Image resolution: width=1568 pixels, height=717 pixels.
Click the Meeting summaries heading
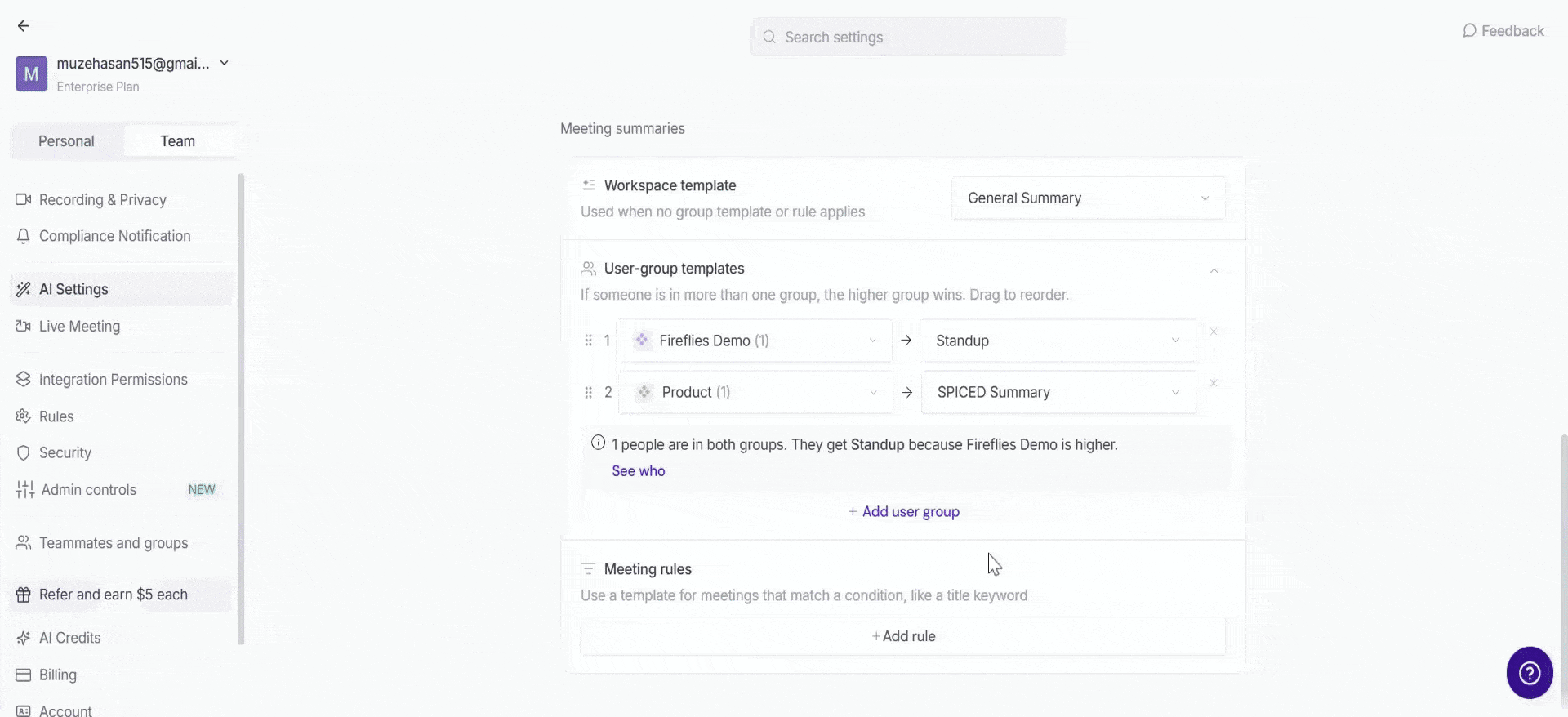pyautogui.click(x=622, y=129)
